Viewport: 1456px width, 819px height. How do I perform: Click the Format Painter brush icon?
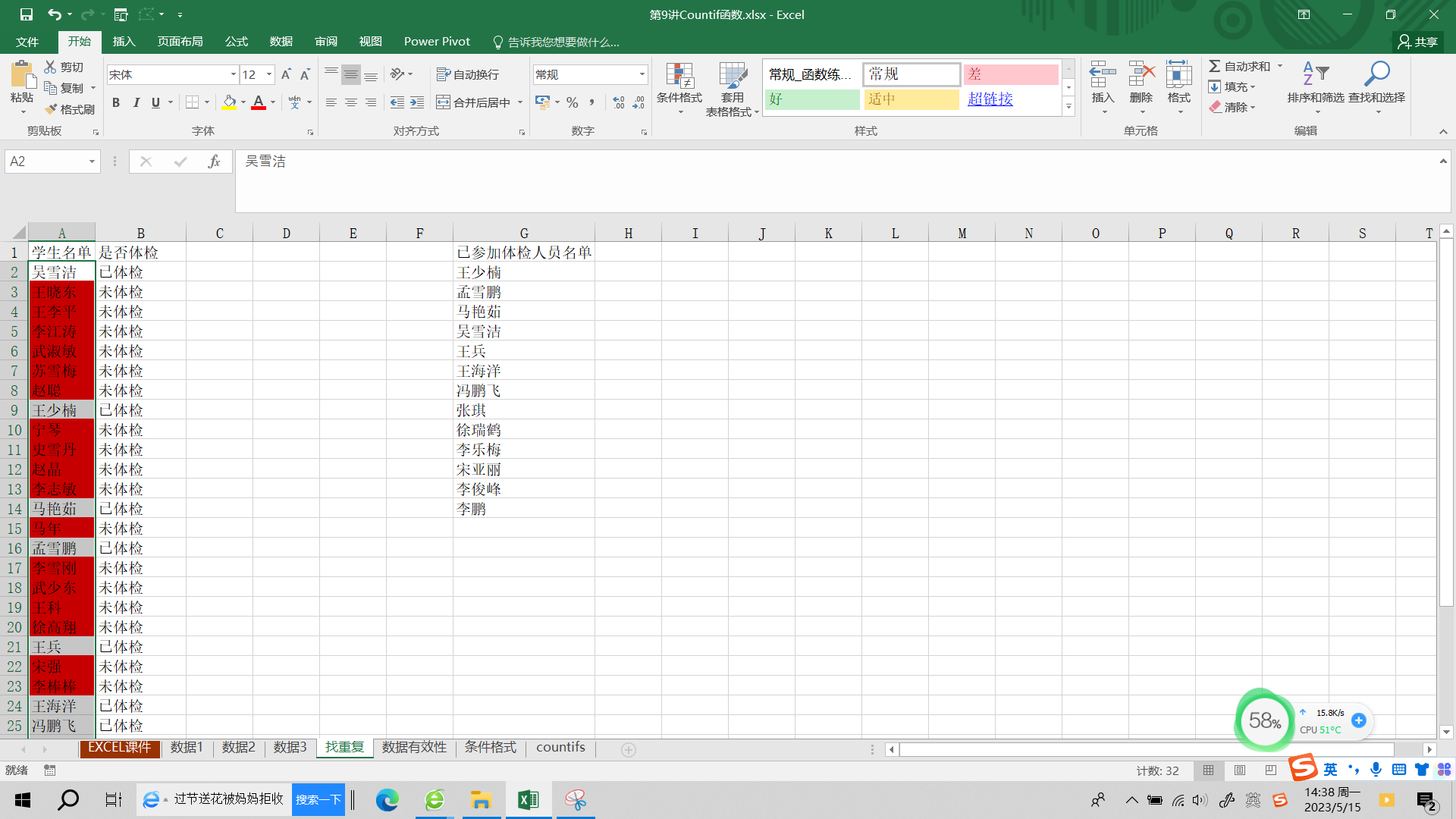click(52, 109)
